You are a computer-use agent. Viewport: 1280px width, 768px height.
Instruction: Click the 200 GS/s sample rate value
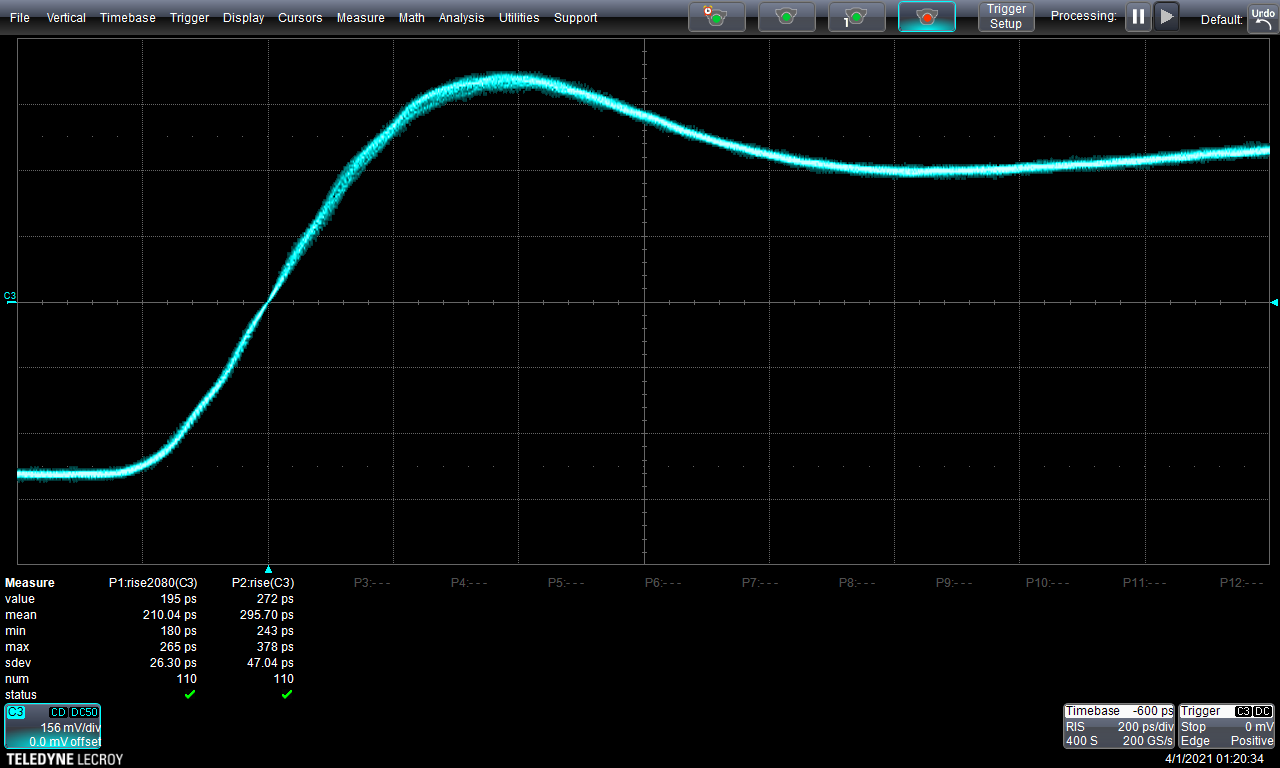pyautogui.click(x=1148, y=741)
